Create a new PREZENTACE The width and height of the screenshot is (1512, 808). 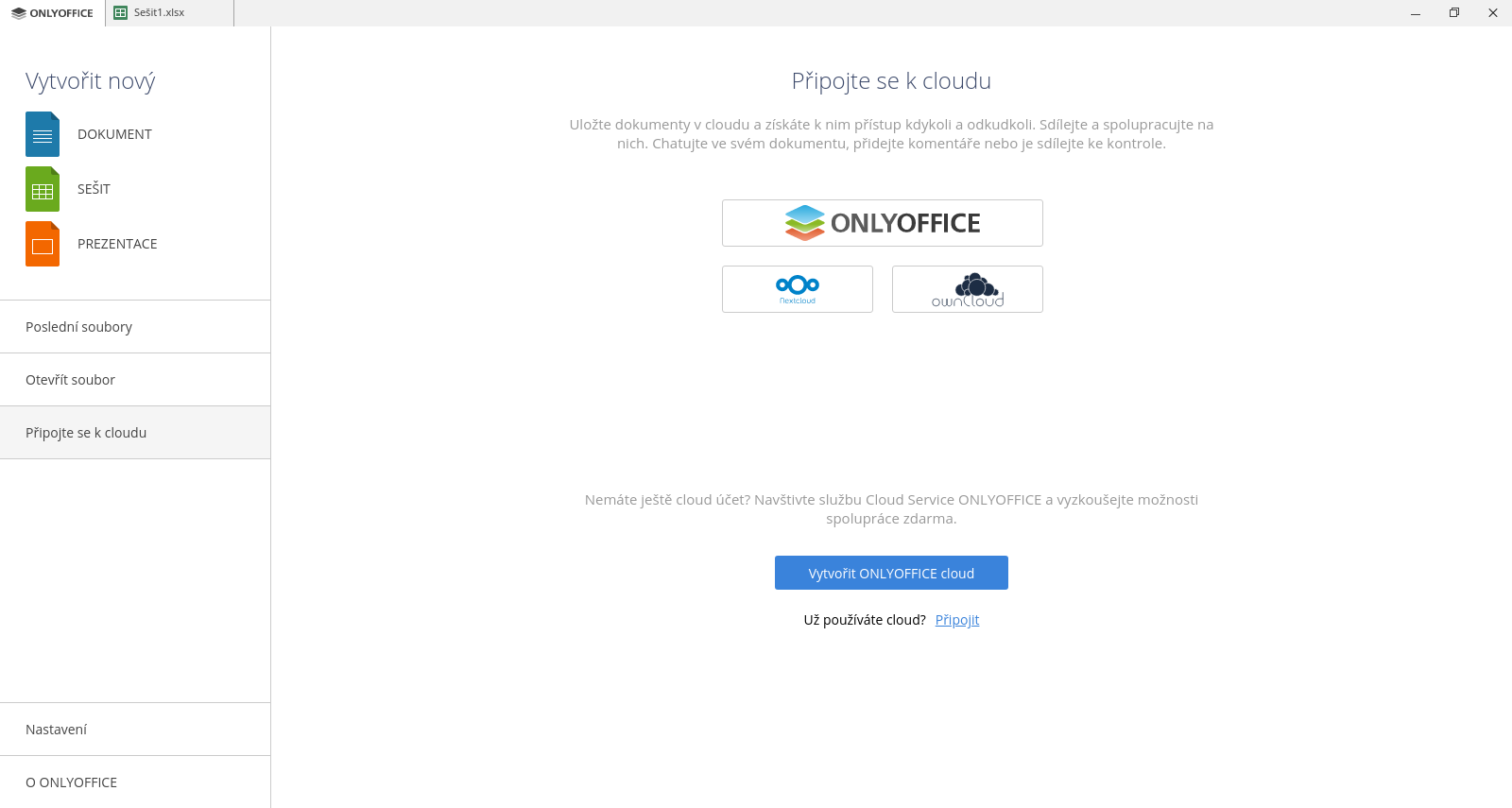pyautogui.click(x=117, y=244)
